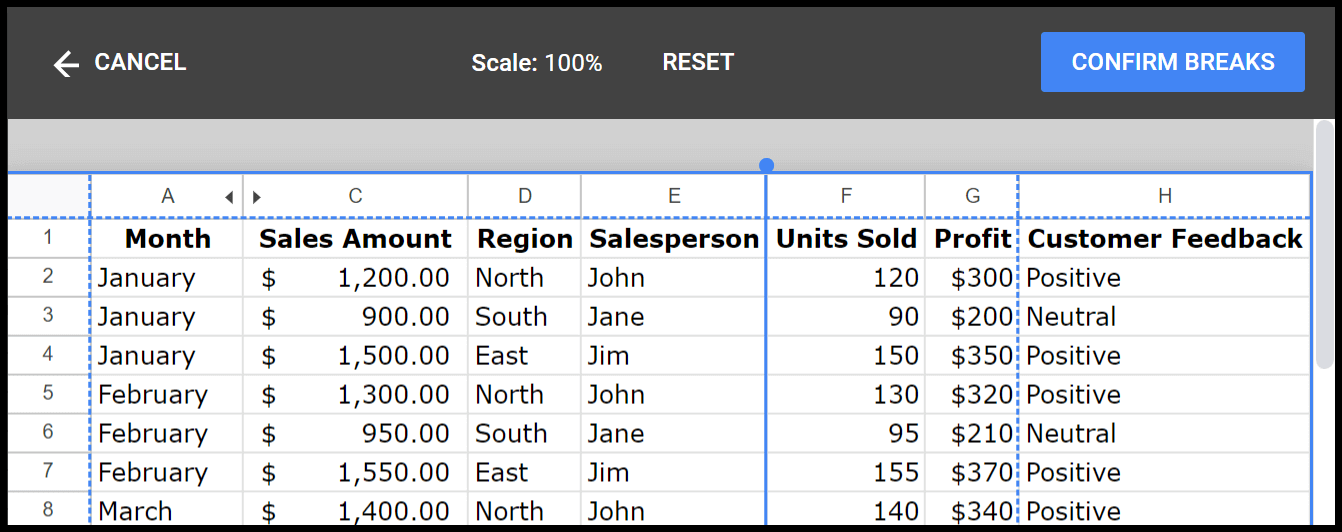
Task: Click the March cell in row 8
Action: click(x=167, y=509)
